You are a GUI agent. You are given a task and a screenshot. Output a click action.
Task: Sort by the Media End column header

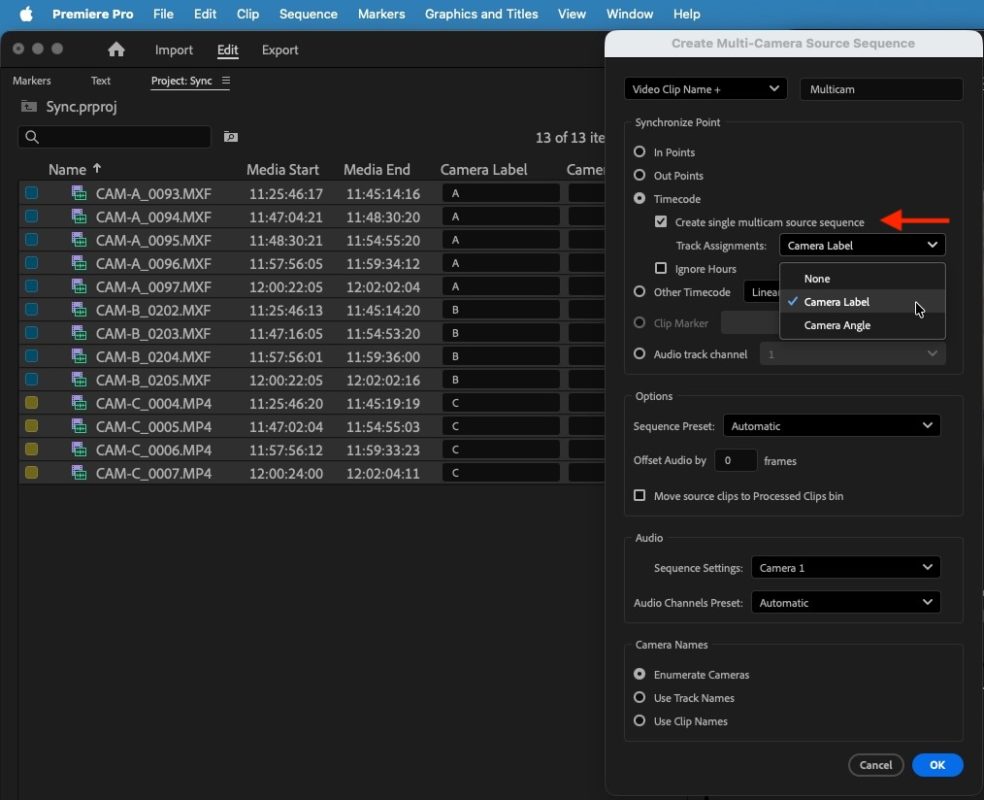[x=377, y=169]
